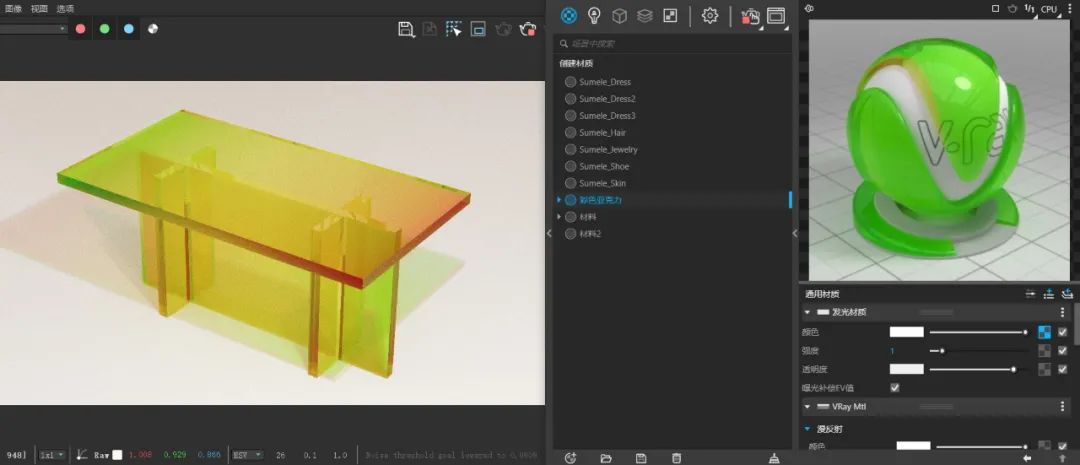1080x465 pixels.
Task: Expand the 材料 material arrow
Action: [x=559, y=217]
